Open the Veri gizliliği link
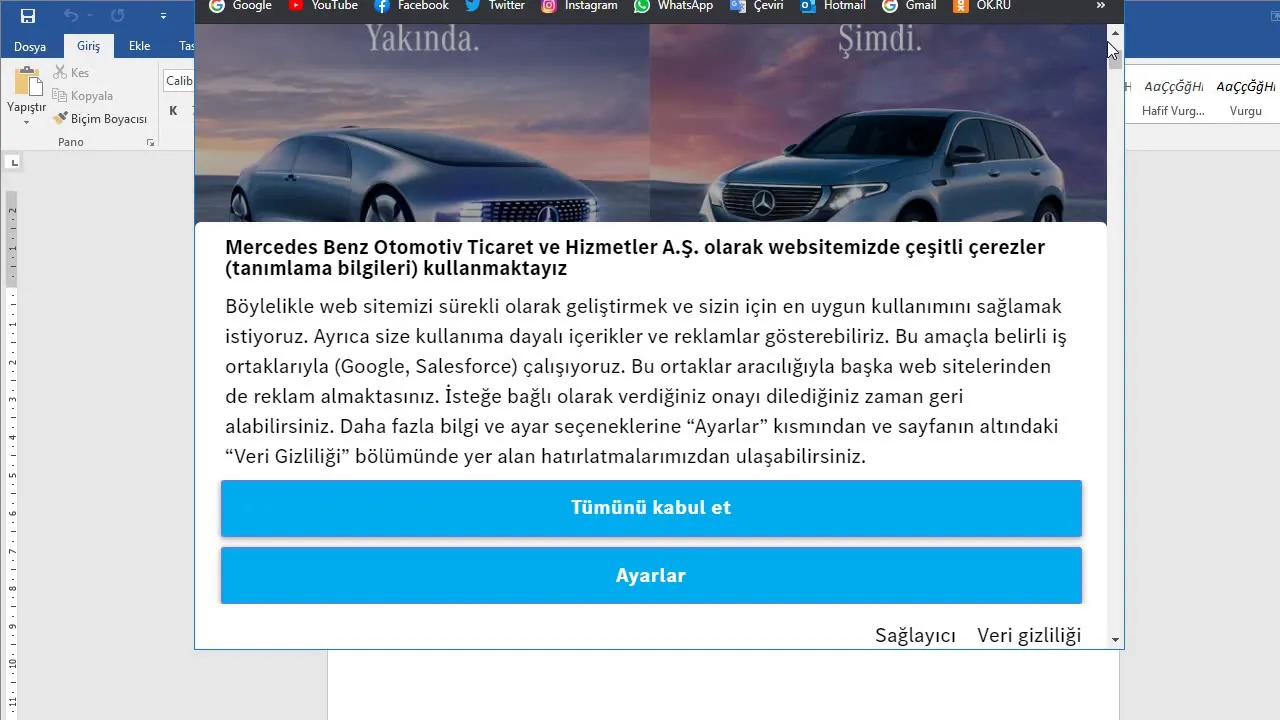 coord(1029,636)
